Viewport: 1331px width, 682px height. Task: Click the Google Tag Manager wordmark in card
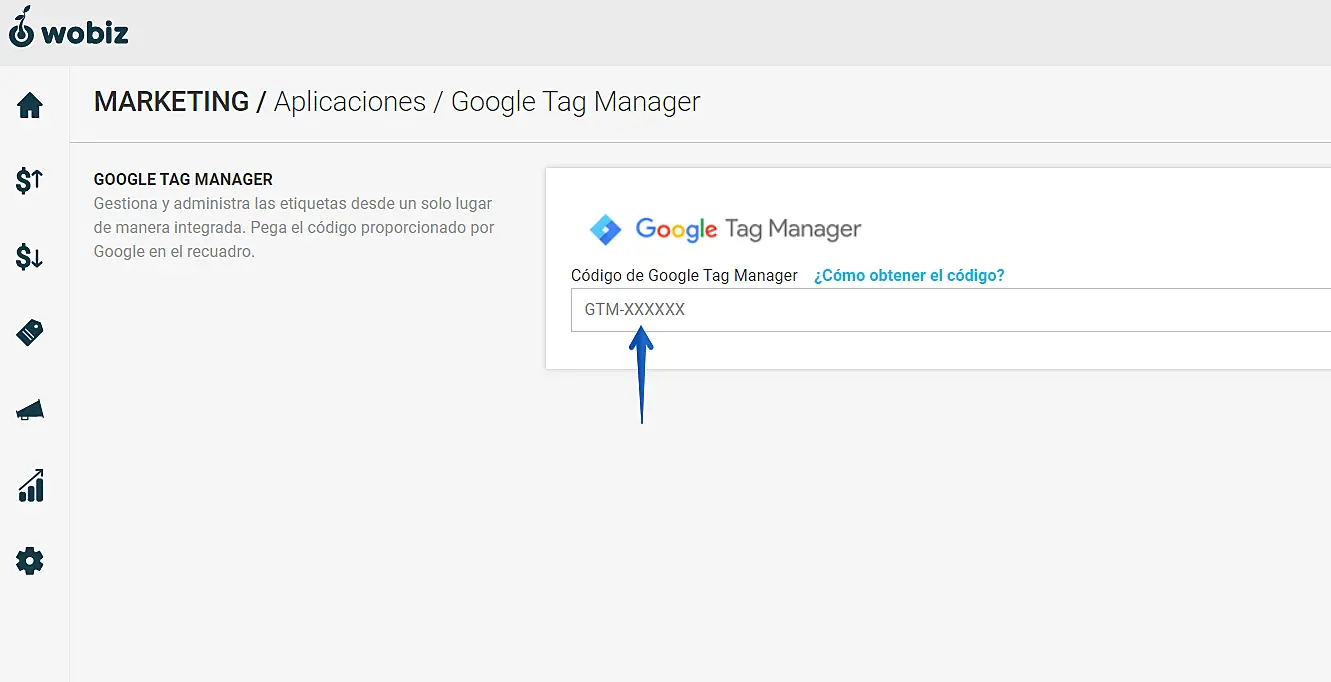(748, 229)
